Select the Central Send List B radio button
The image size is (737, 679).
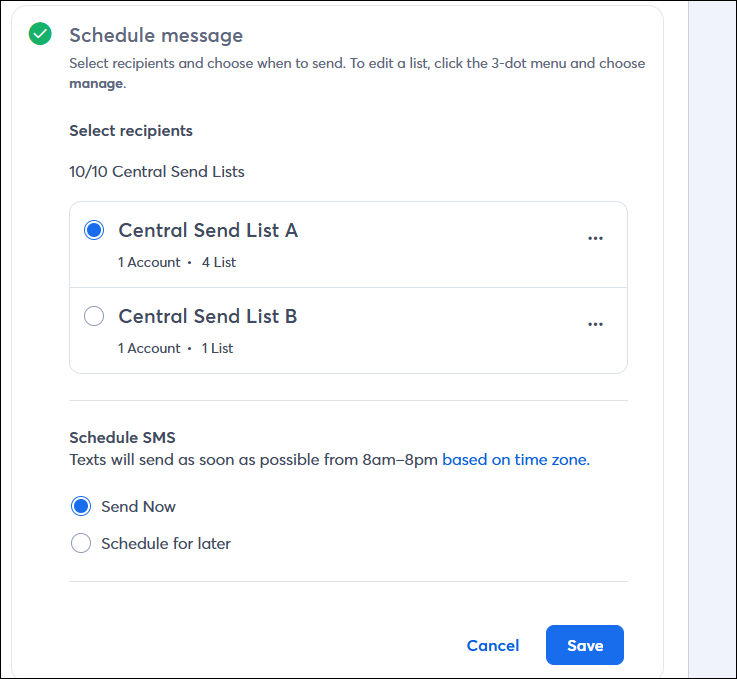94,316
